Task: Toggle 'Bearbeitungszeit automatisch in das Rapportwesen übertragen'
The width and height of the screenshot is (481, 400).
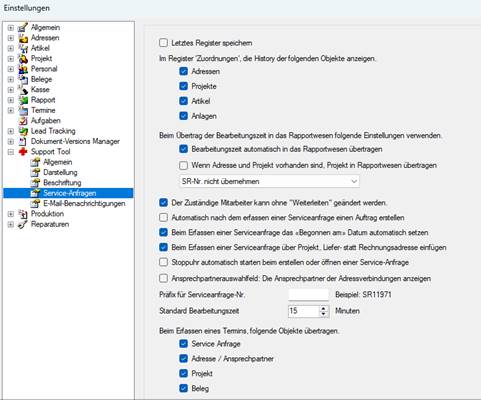Action: point(183,149)
